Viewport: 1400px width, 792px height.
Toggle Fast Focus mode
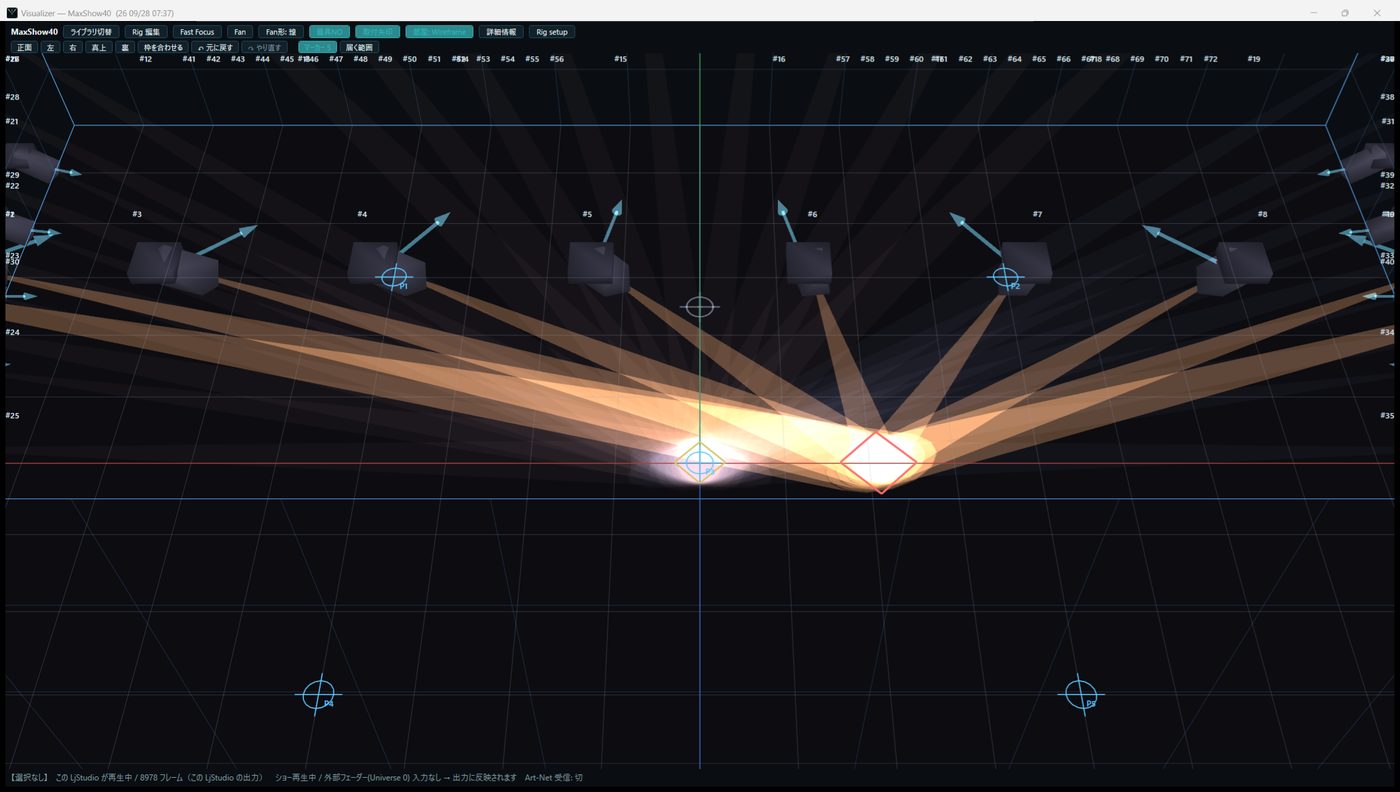coord(197,32)
